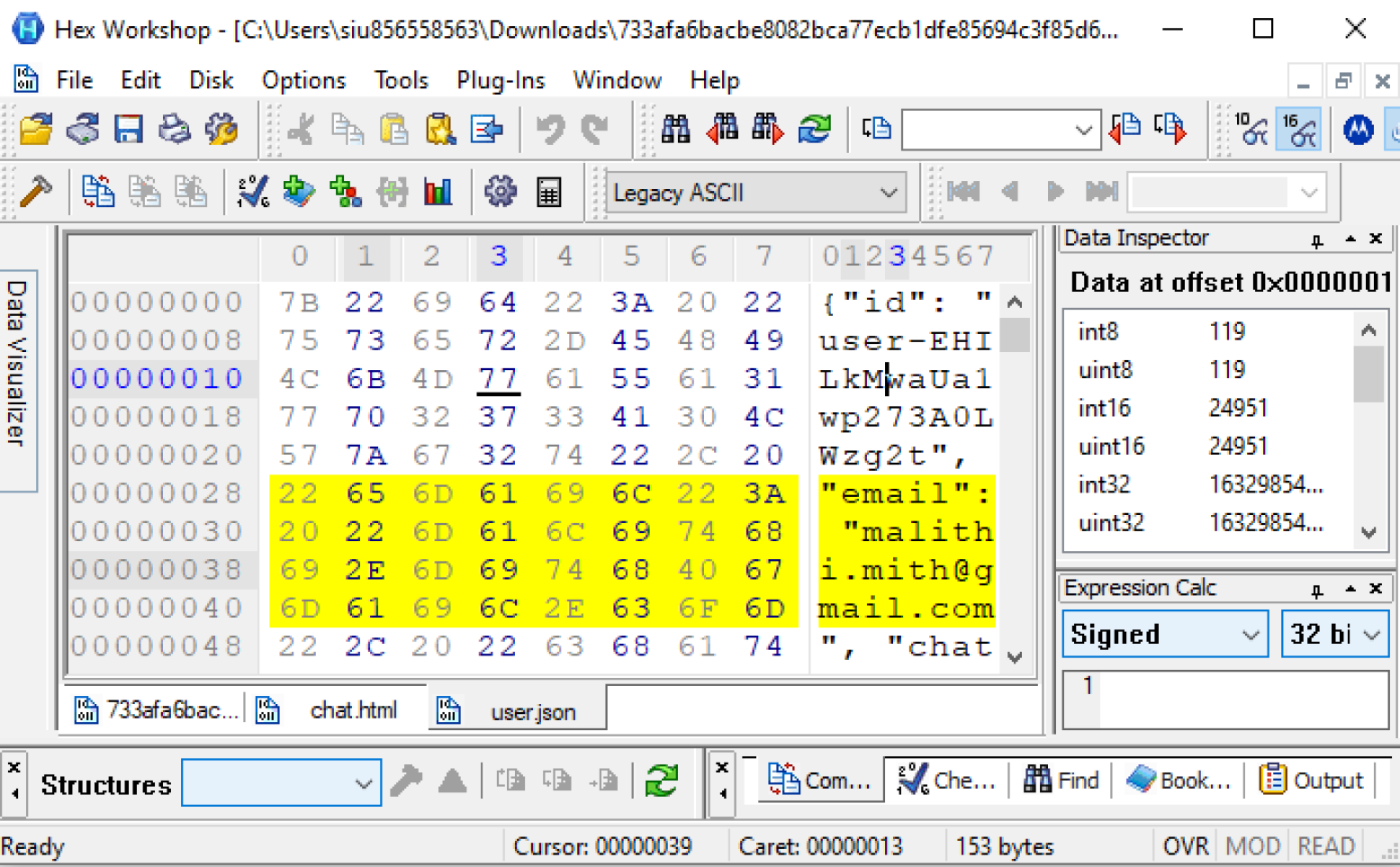
Task: Click the Paste clipboard icon
Action: (x=393, y=130)
